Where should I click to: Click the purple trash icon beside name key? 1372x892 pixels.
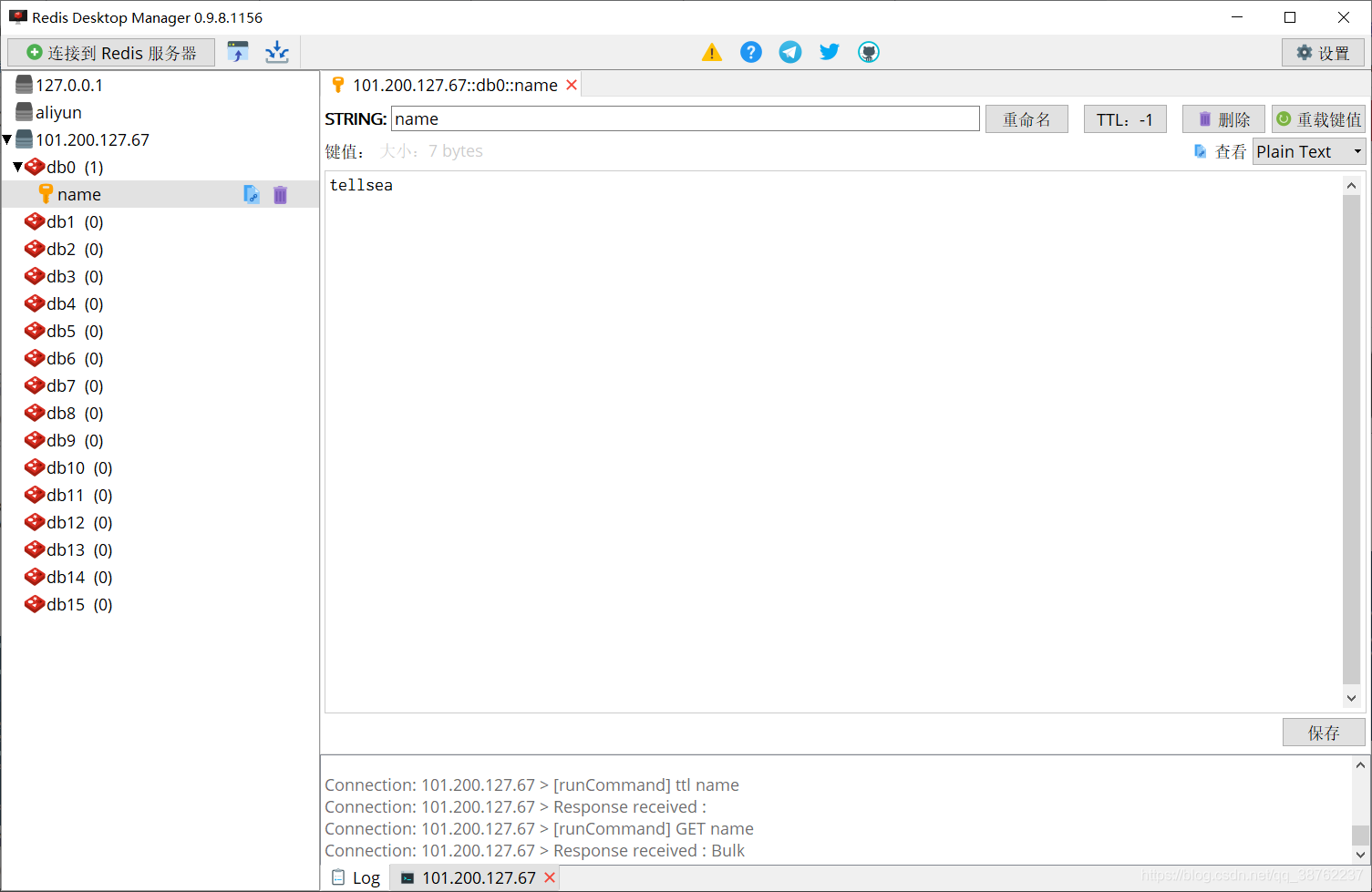280,194
